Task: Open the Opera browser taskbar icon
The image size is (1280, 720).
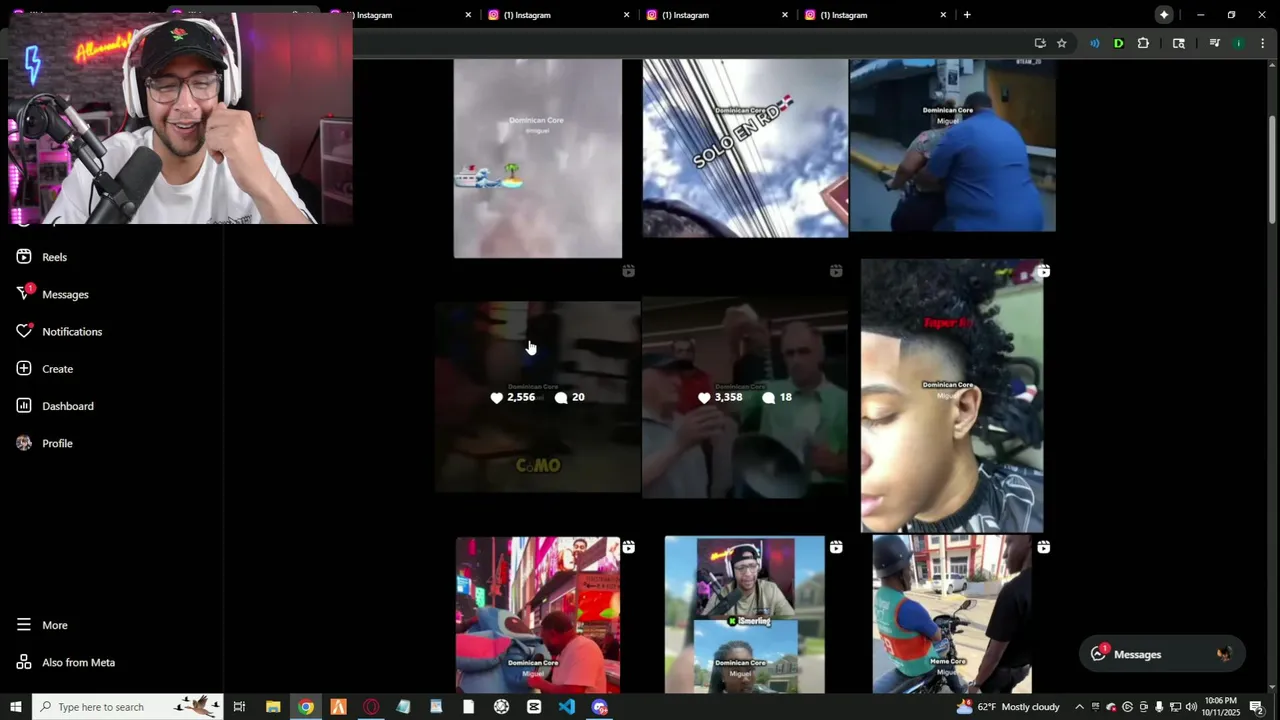Action: click(371, 707)
